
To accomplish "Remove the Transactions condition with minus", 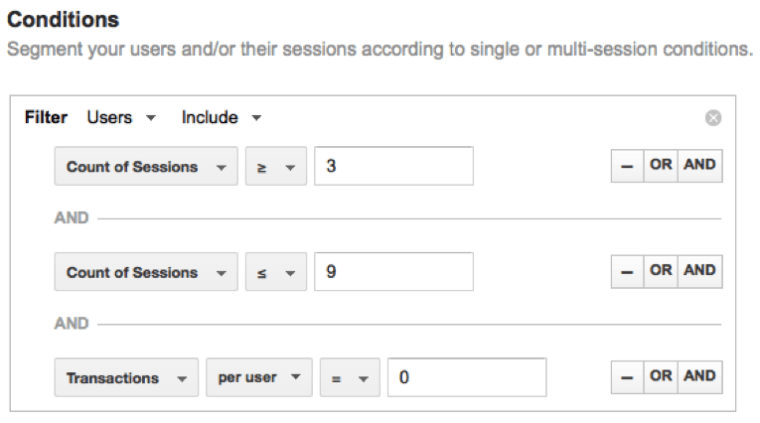I will click(x=627, y=377).
